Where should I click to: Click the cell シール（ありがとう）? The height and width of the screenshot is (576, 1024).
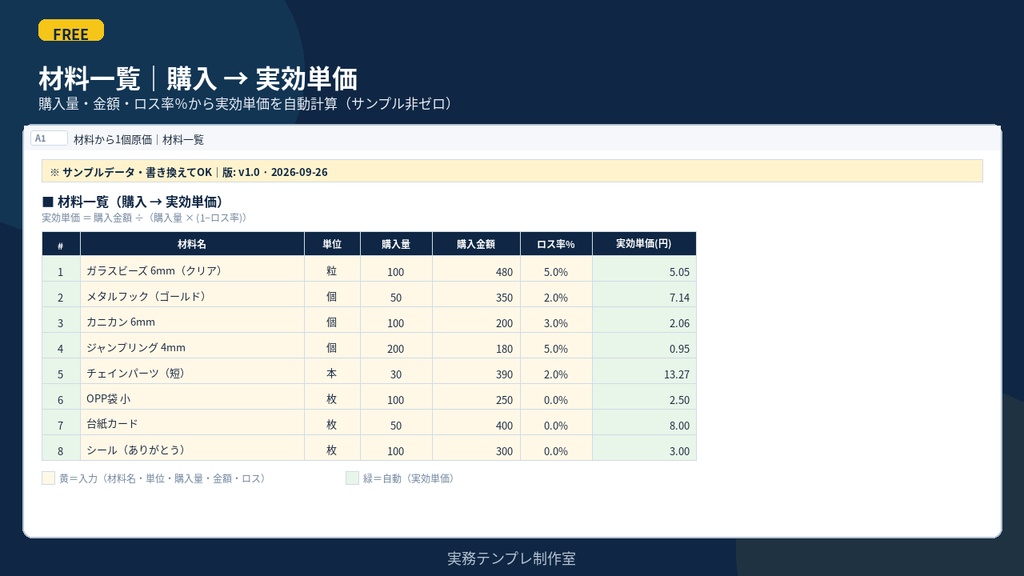pyautogui.click(x=192, y=449)
